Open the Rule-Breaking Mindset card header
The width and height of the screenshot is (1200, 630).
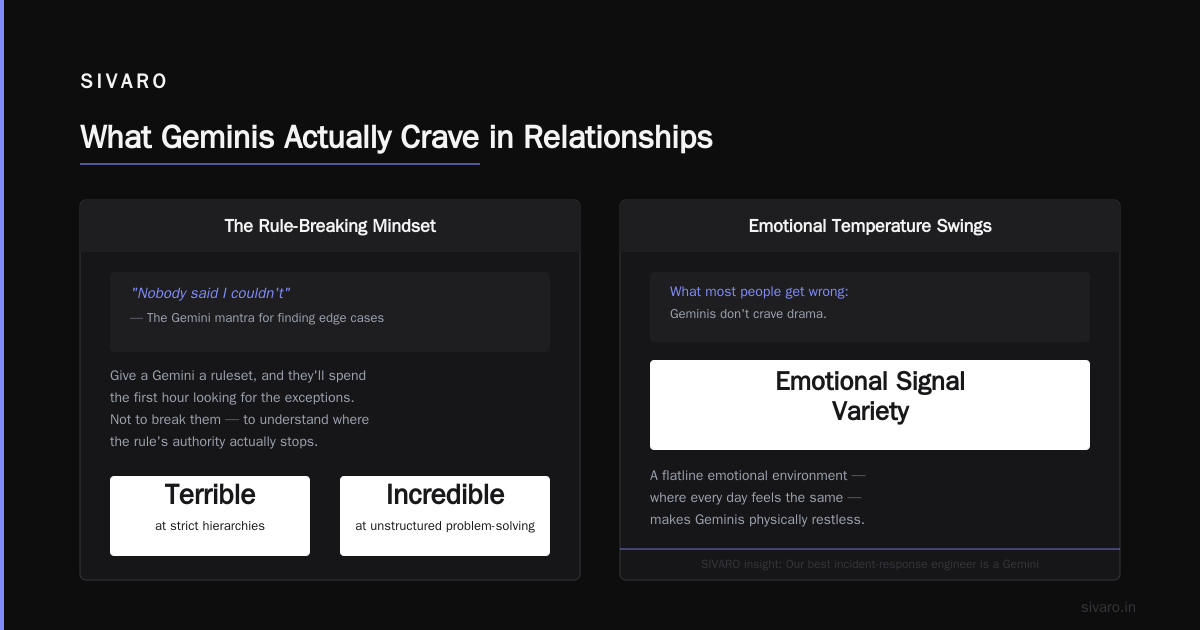coord(330,226)
